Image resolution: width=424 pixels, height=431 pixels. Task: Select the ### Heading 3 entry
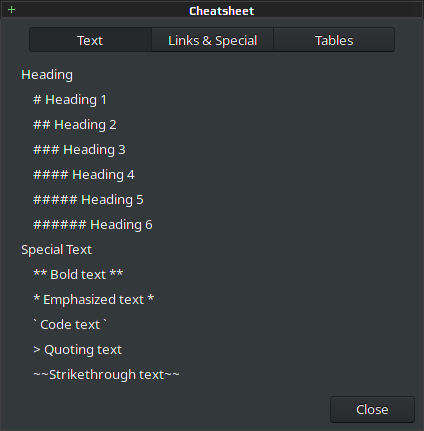click(79, 150)
